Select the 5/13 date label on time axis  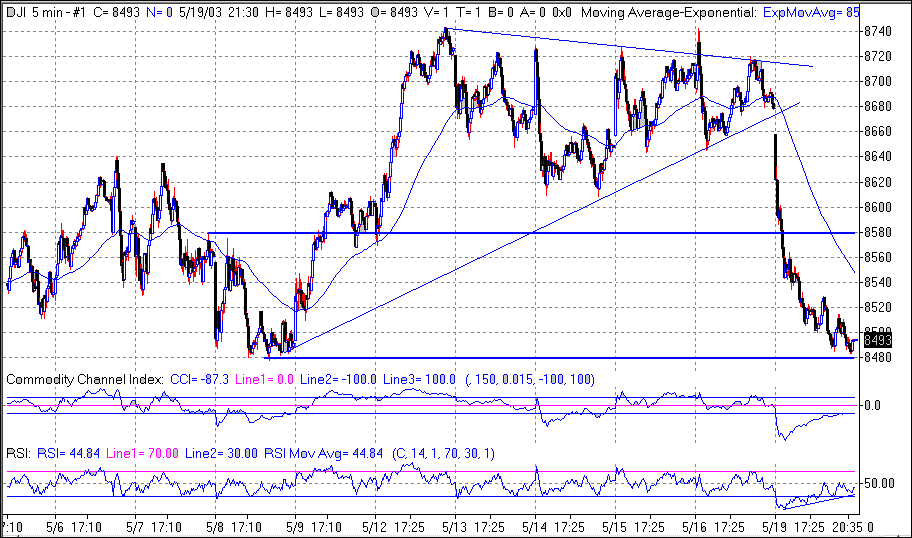tap(455, 528)
